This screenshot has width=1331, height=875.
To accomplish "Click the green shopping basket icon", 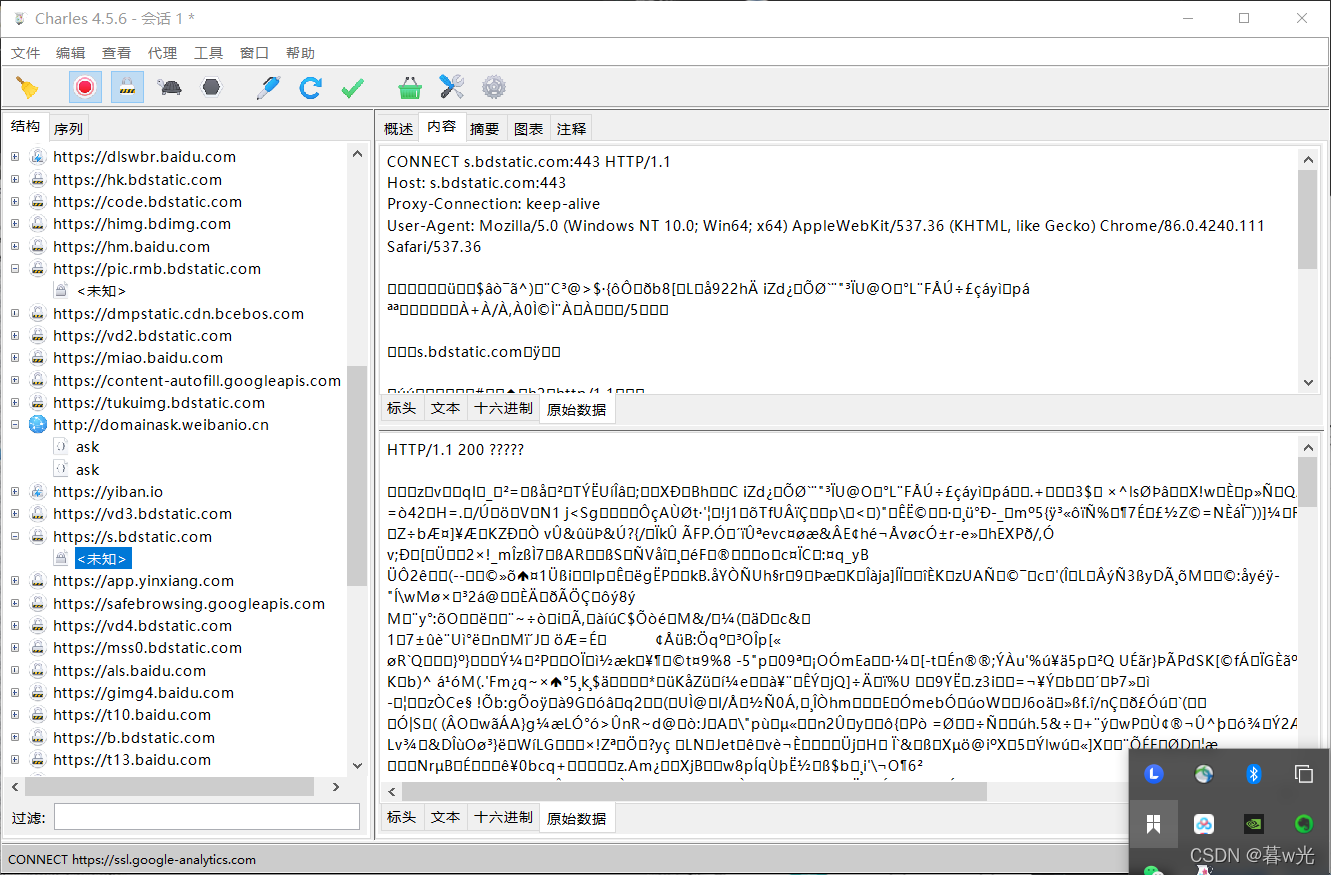I will [409, 87].
